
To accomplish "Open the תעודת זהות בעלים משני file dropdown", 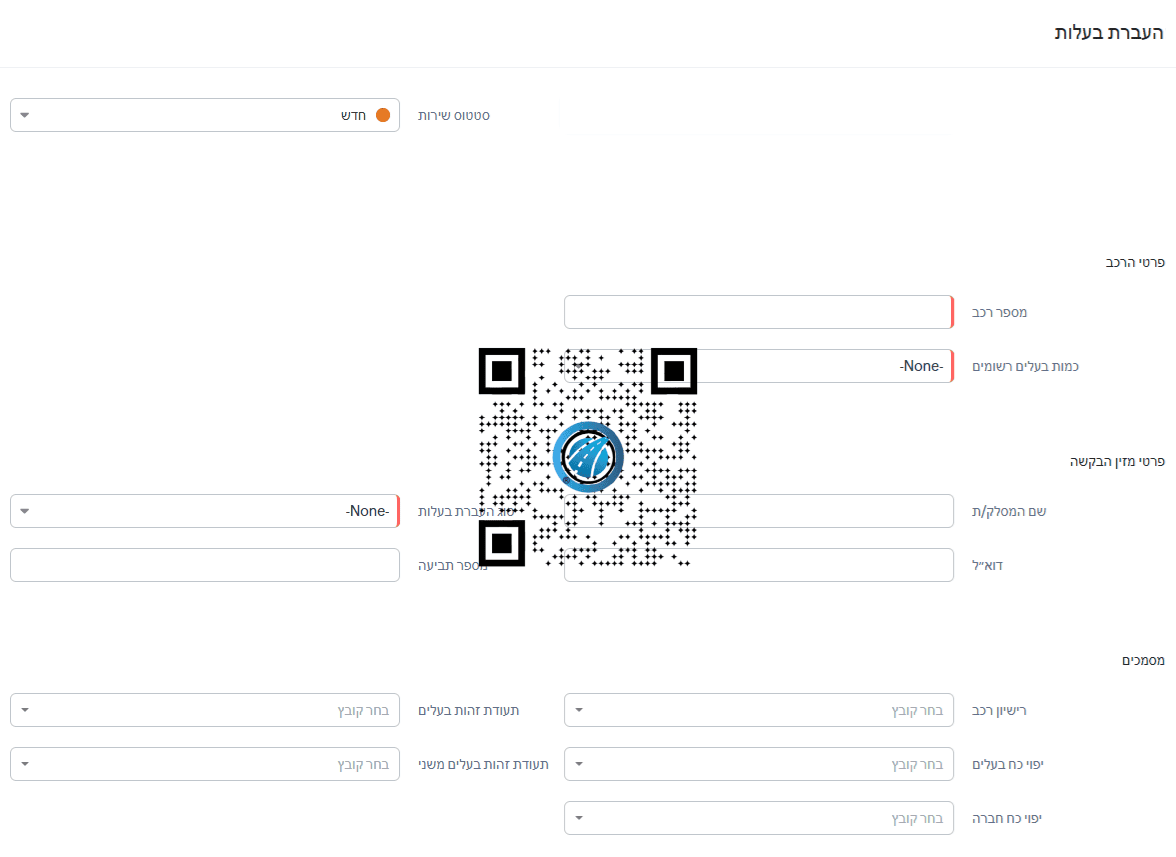I will click(205, 764).
